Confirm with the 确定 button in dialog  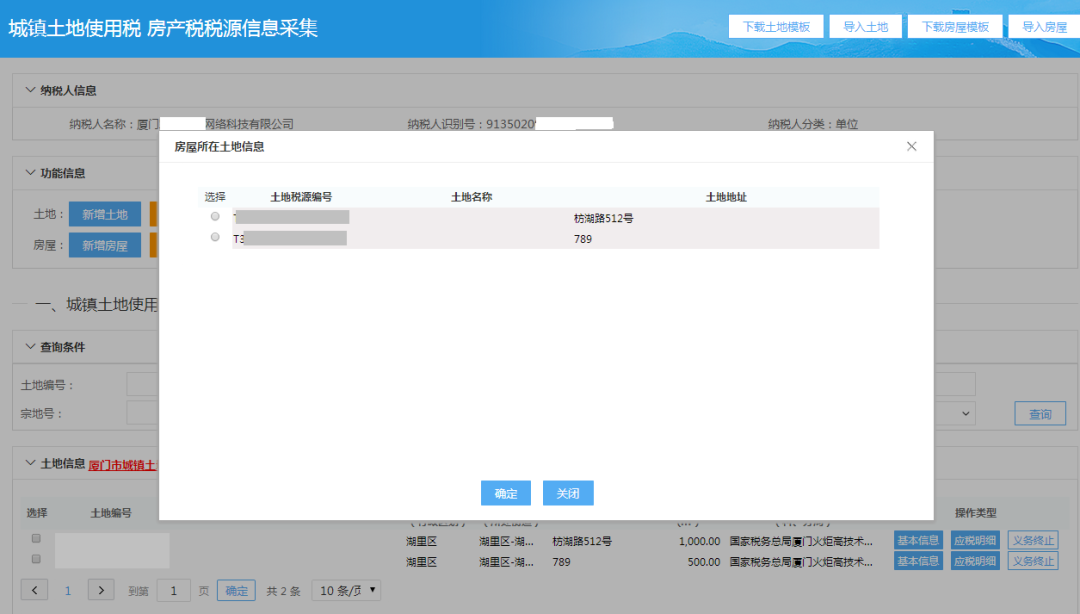pos(505,492)
